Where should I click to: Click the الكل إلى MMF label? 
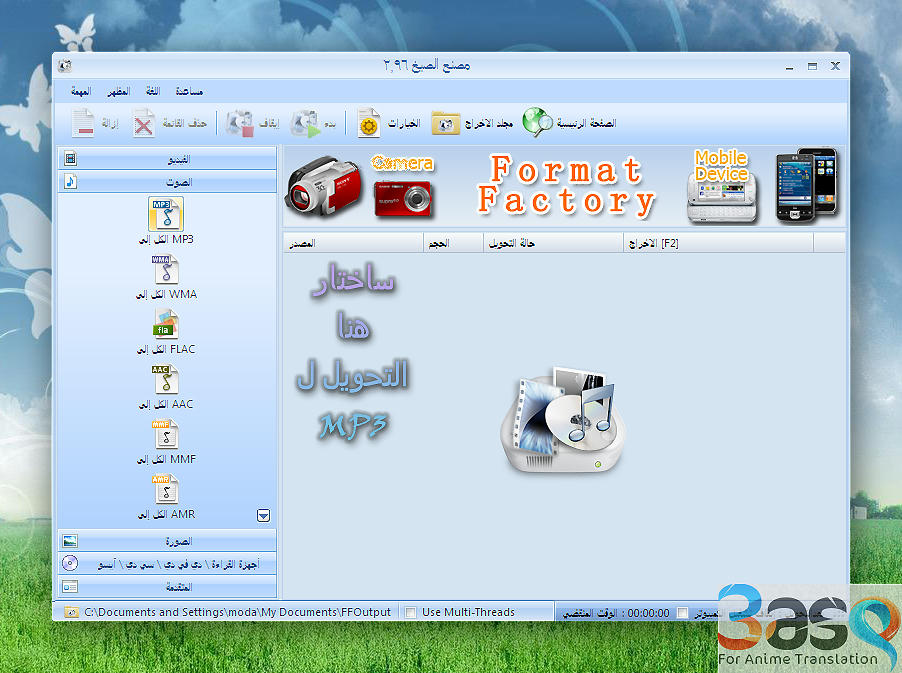(x=166, y=460)
